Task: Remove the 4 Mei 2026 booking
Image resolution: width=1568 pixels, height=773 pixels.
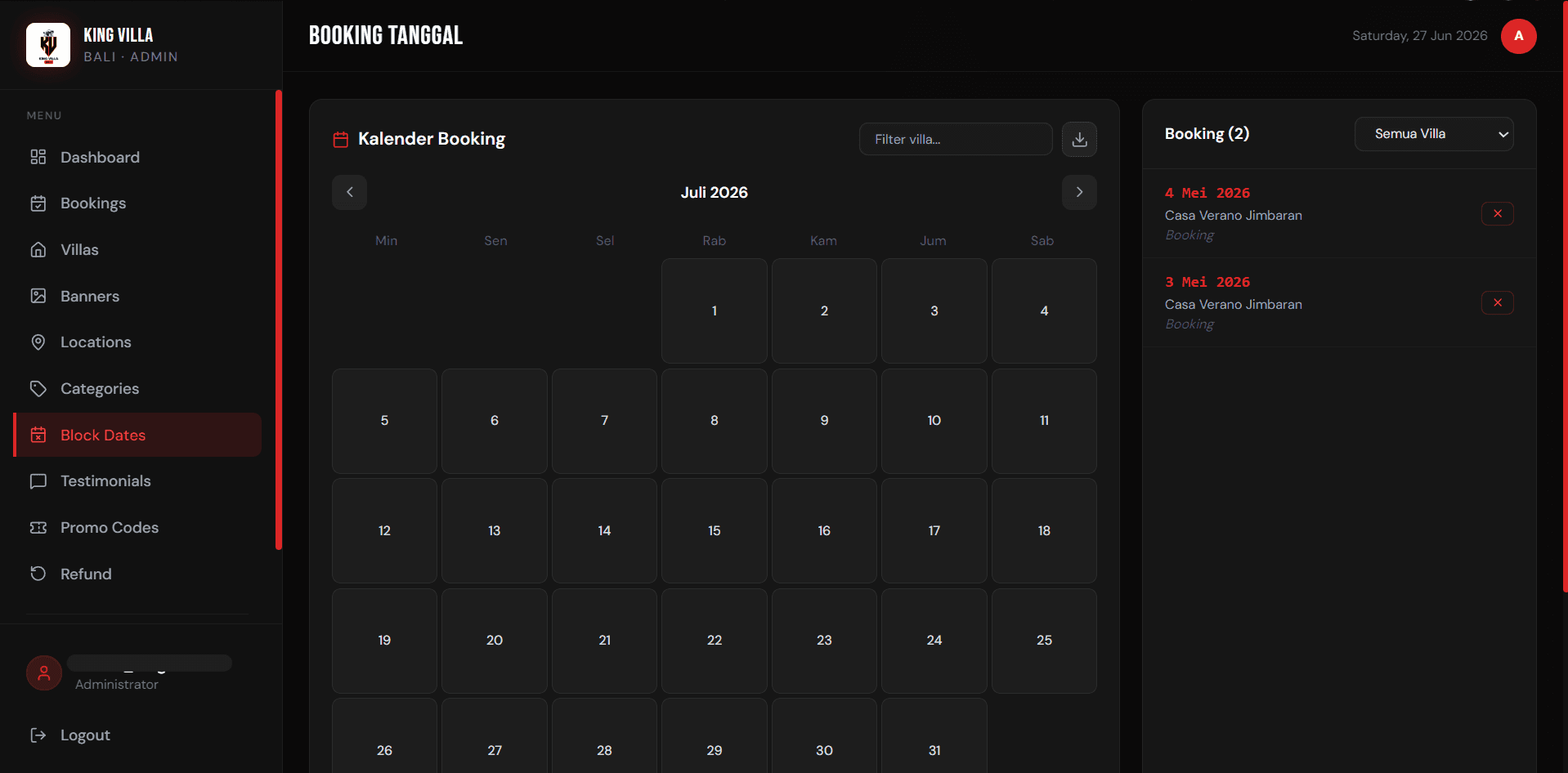Action: 1497,213
